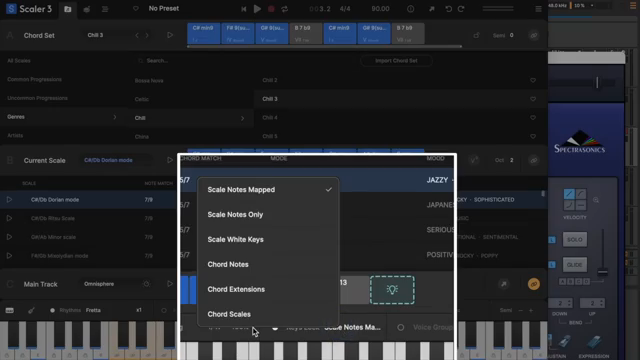640x360 pixels.
Task: Click the detach arrow icon in the header
Action: [431, 9]
